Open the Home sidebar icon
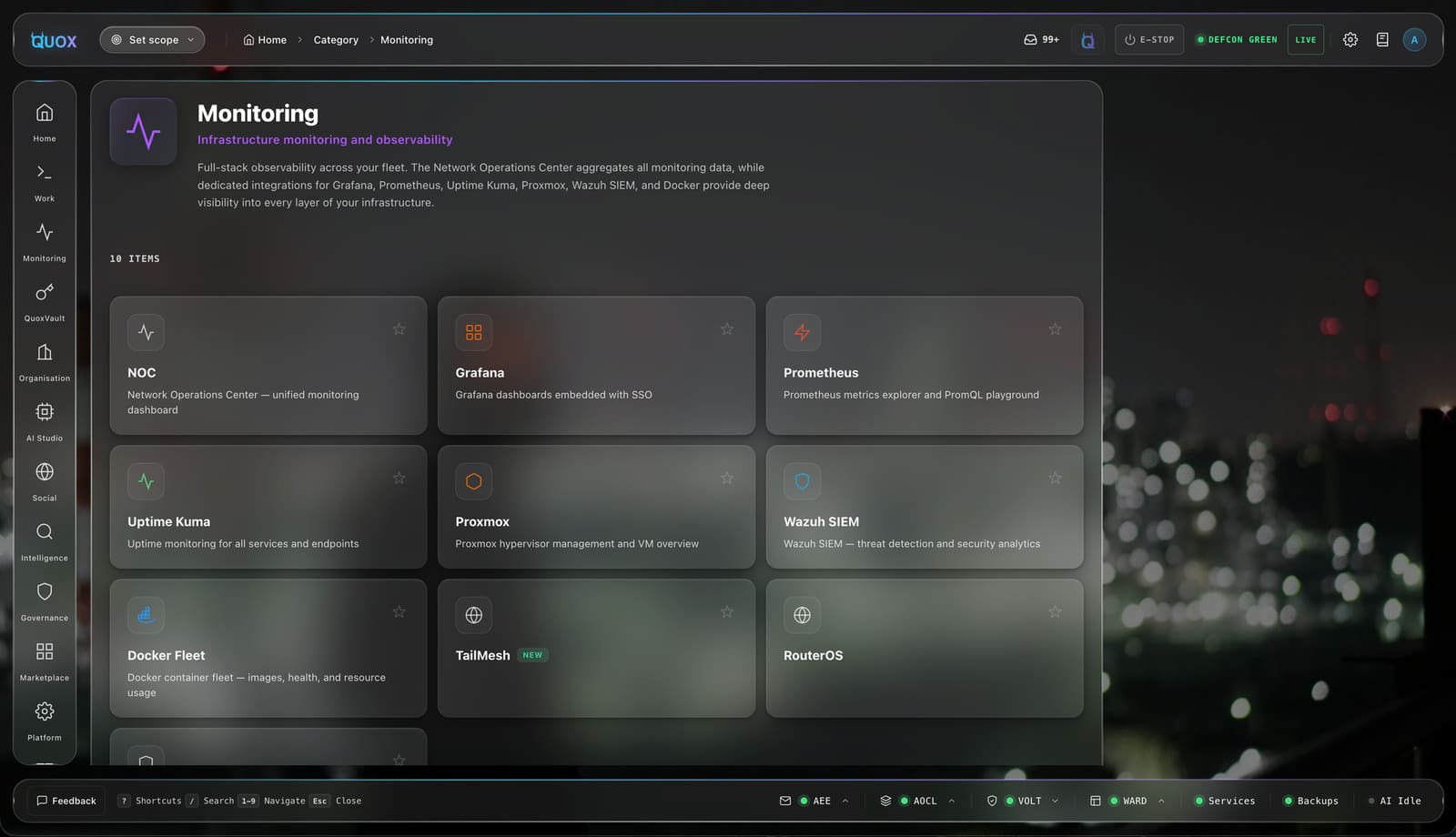 tap(45, 113)
